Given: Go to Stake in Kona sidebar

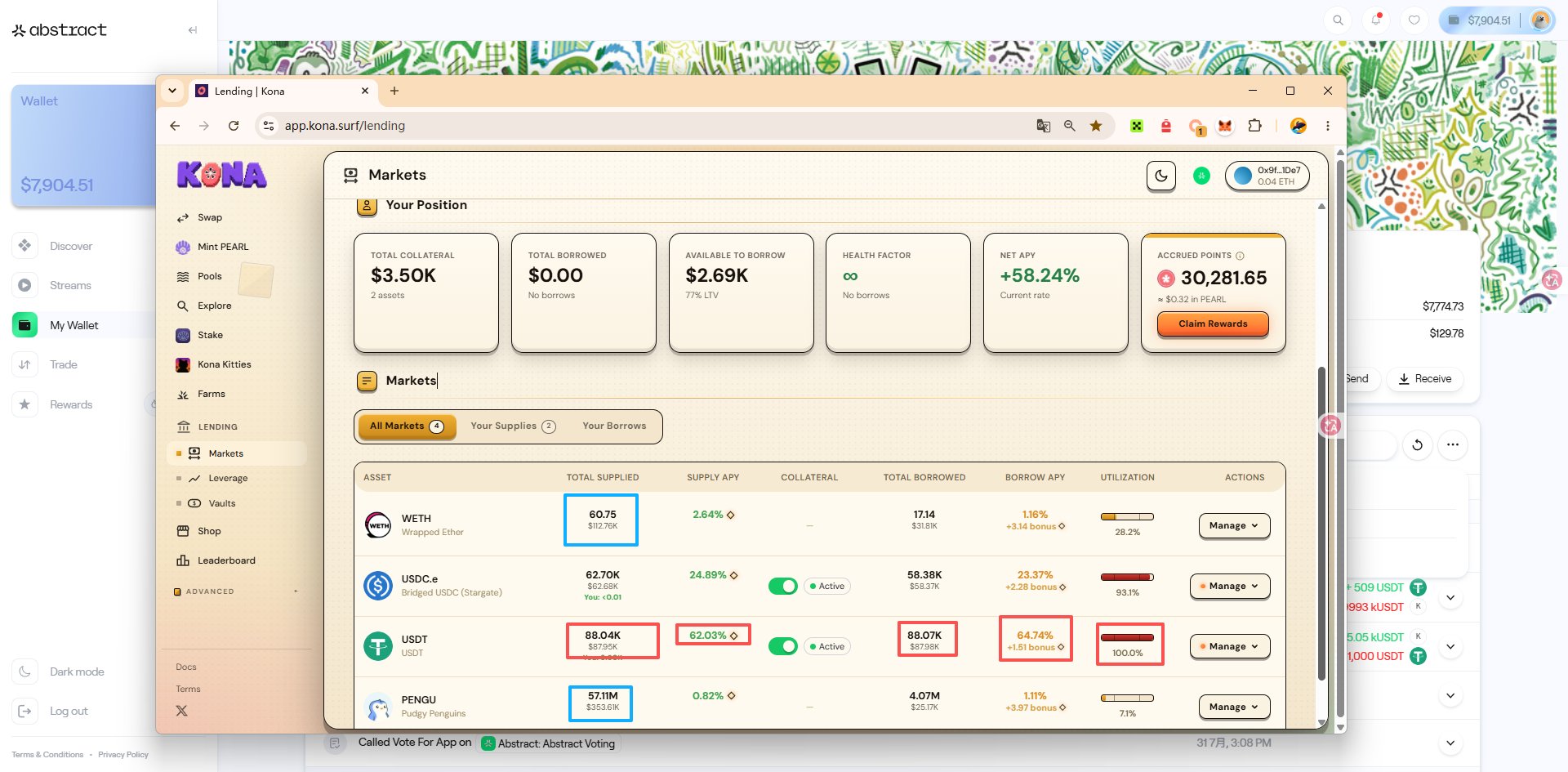Looking at the screenshot, I should coord(199,335).
